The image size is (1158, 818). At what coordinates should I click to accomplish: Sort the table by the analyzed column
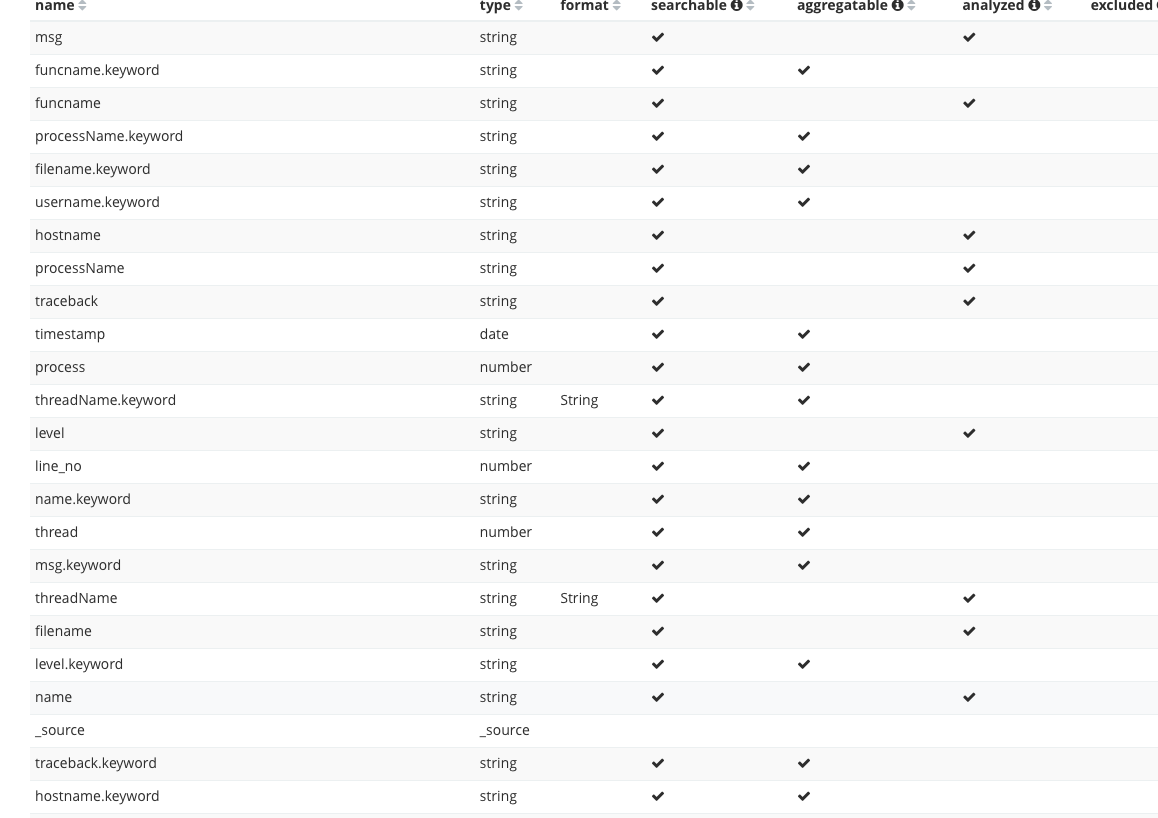1048,6
